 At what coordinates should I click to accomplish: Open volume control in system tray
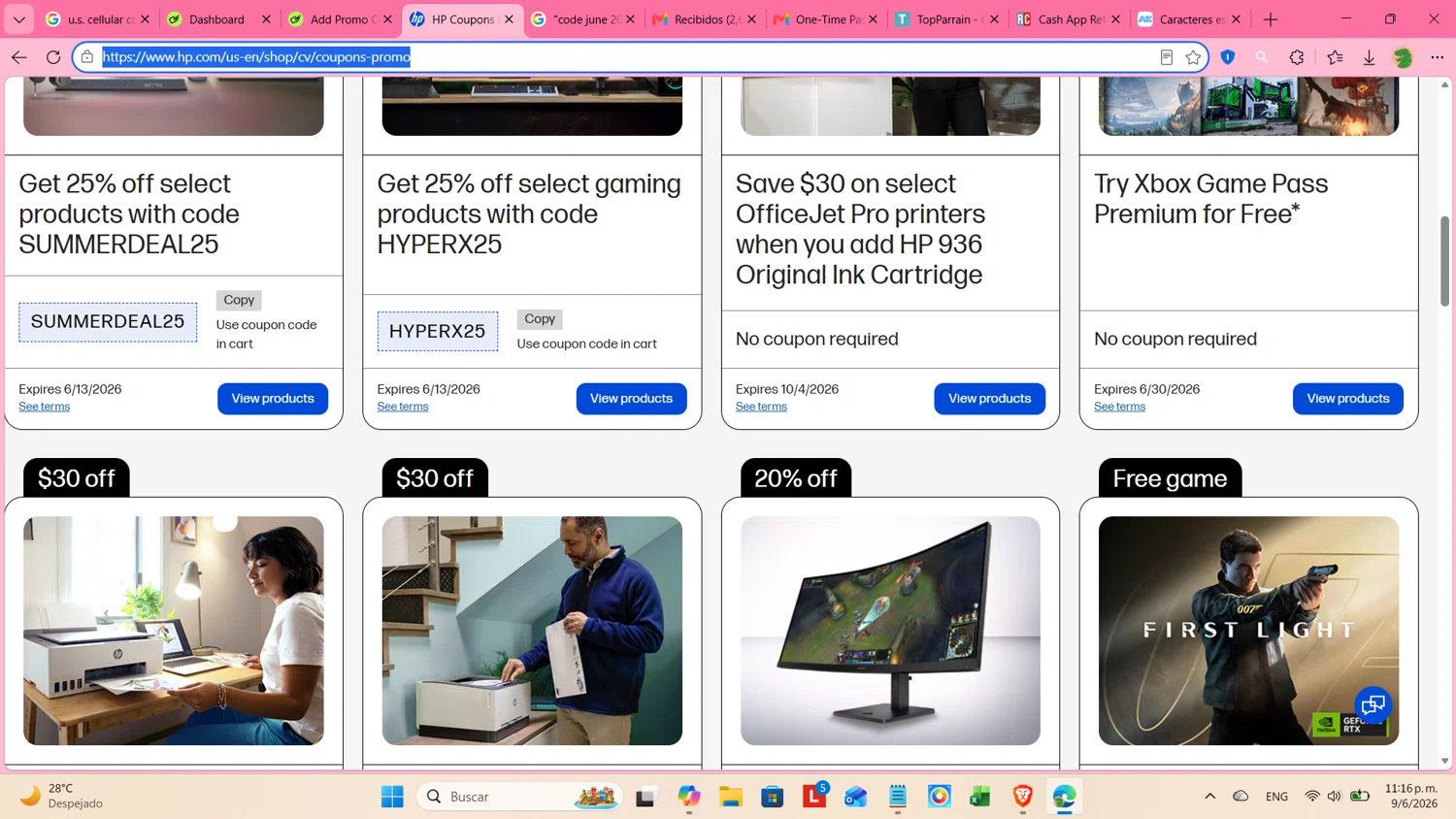(x=1335, y=797)
